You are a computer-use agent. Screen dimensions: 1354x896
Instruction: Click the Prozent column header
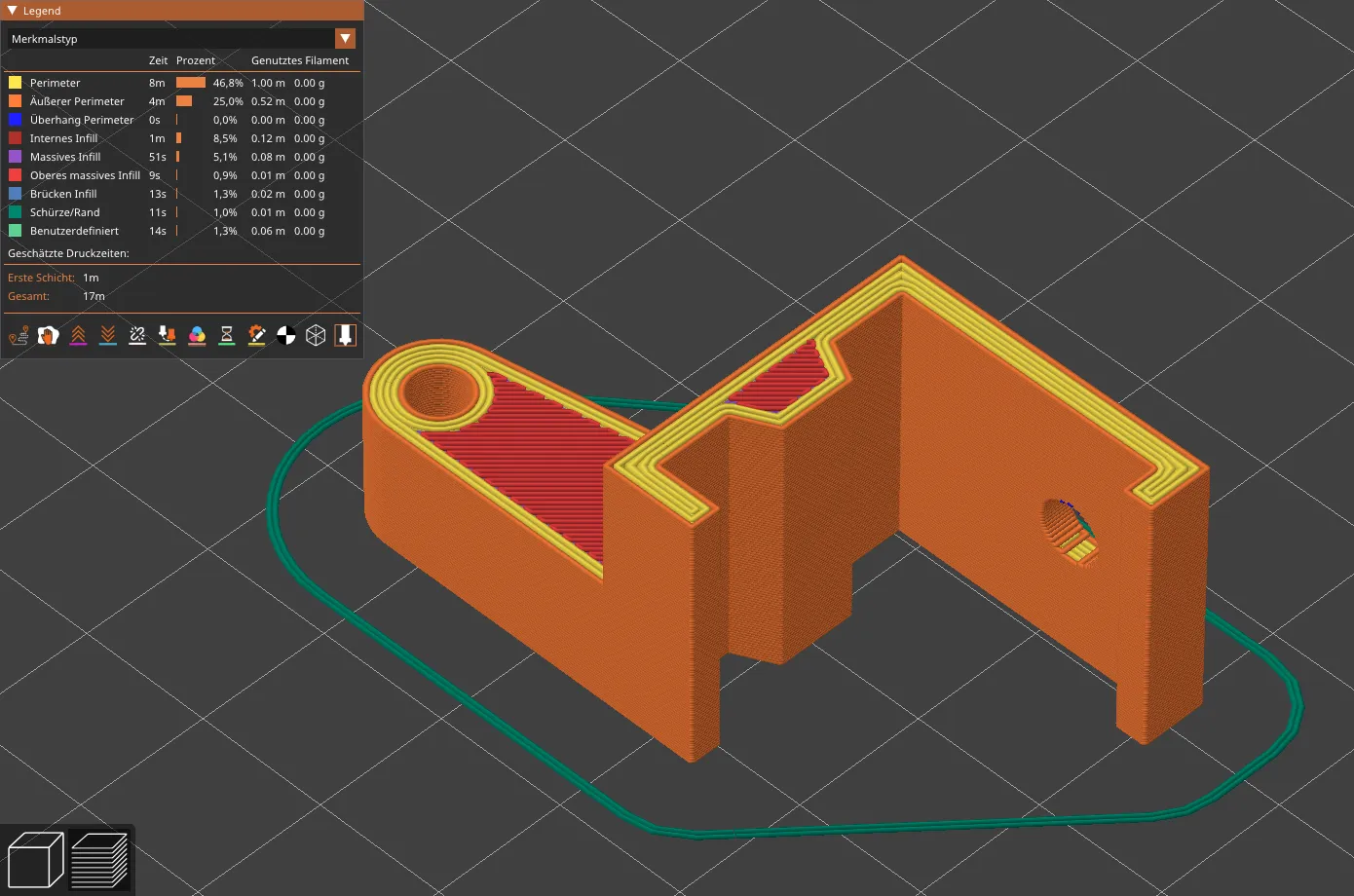click(196, 60)
